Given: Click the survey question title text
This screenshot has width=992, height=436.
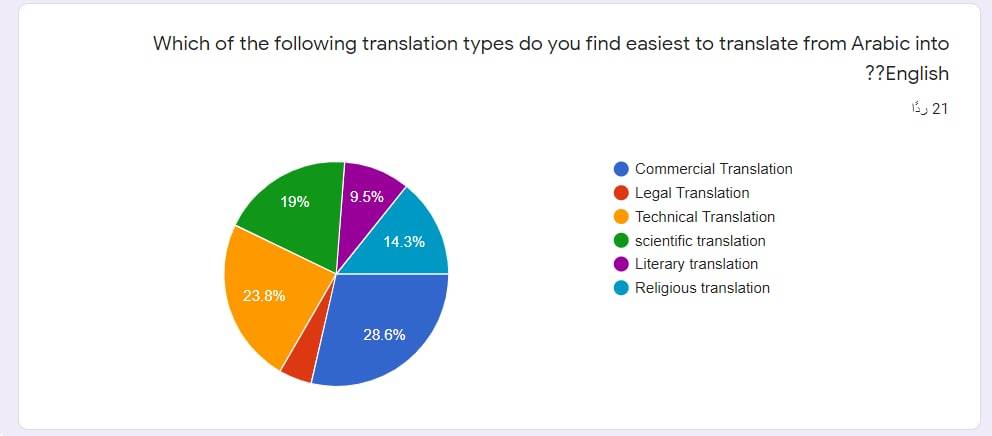Looking at the screenshot, I should [x=551, y=58].
